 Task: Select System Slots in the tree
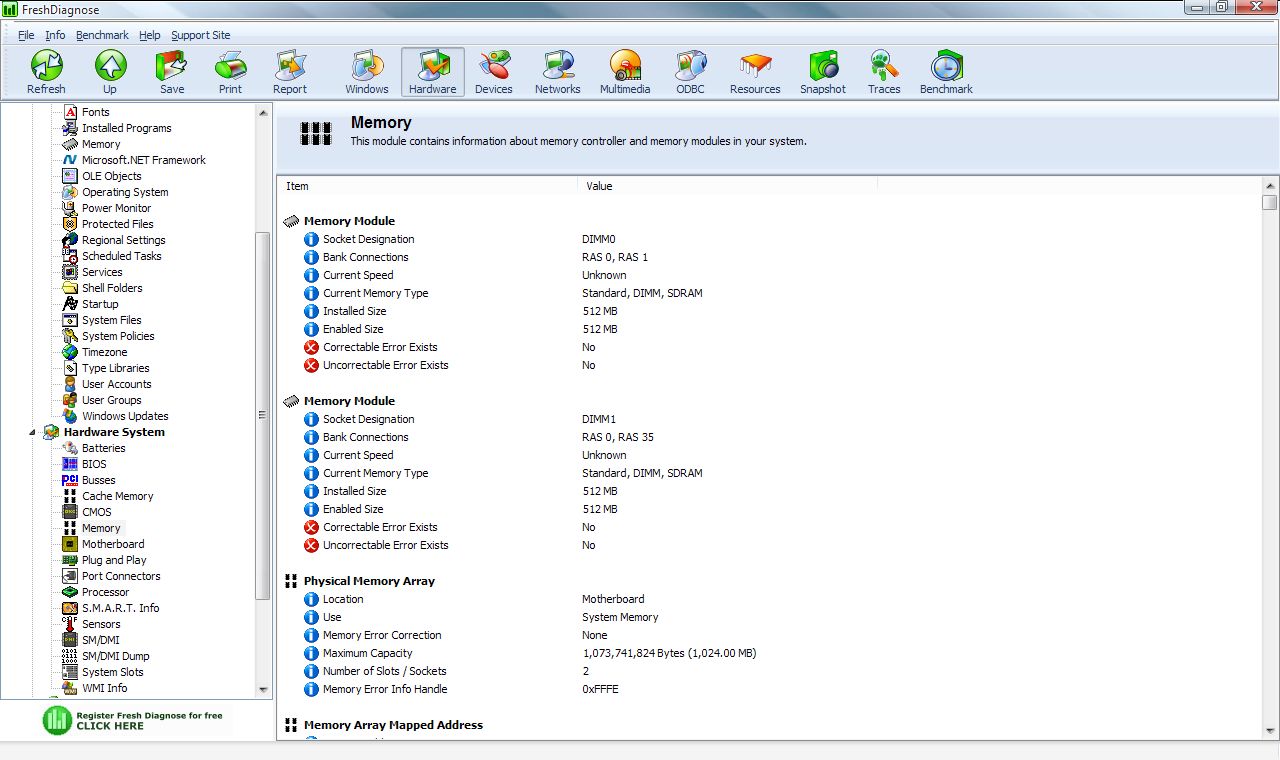click(x=113, y=672)
